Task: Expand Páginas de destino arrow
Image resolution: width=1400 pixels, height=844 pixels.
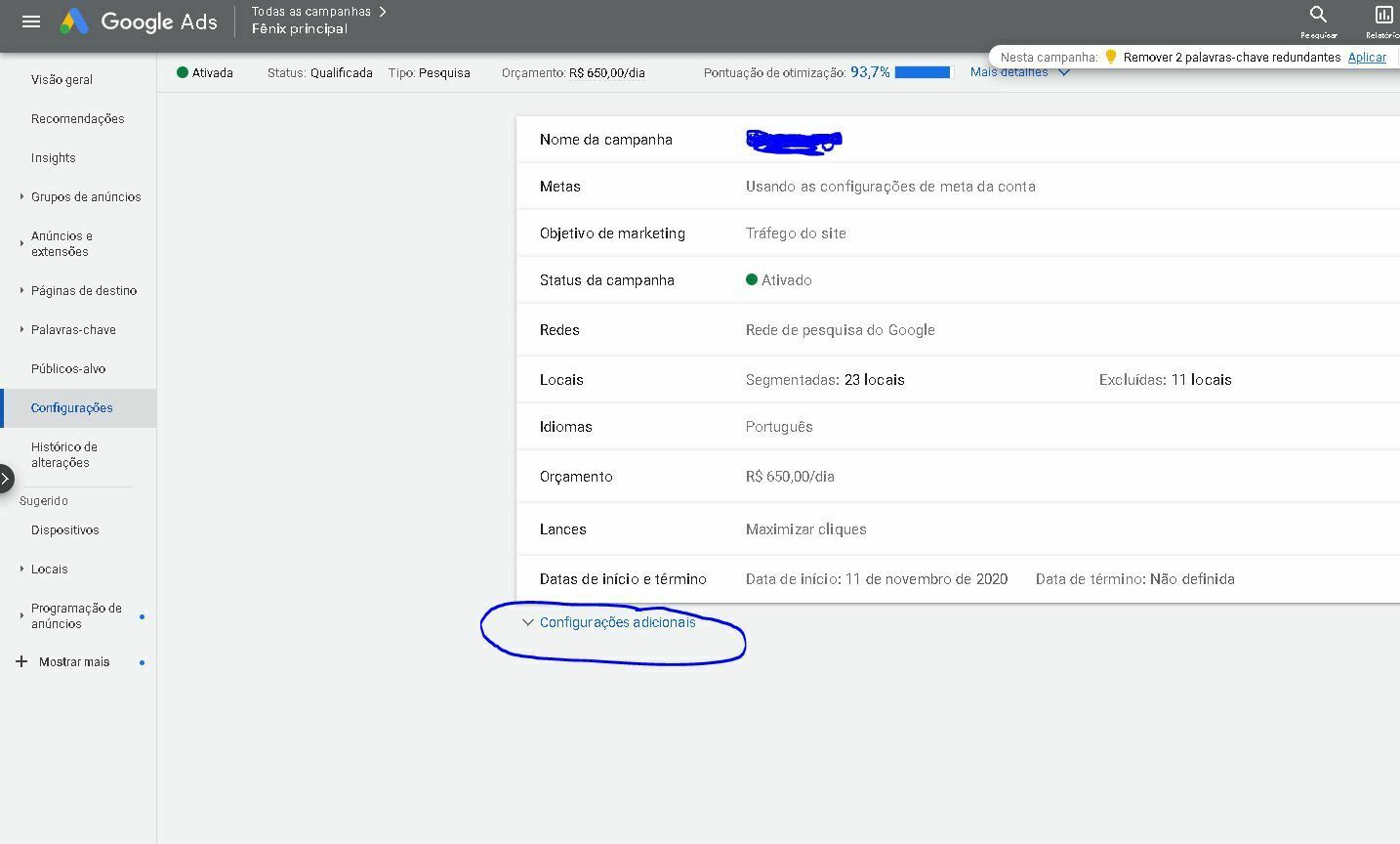Action: pyautogui.click(x=21, y=290)
